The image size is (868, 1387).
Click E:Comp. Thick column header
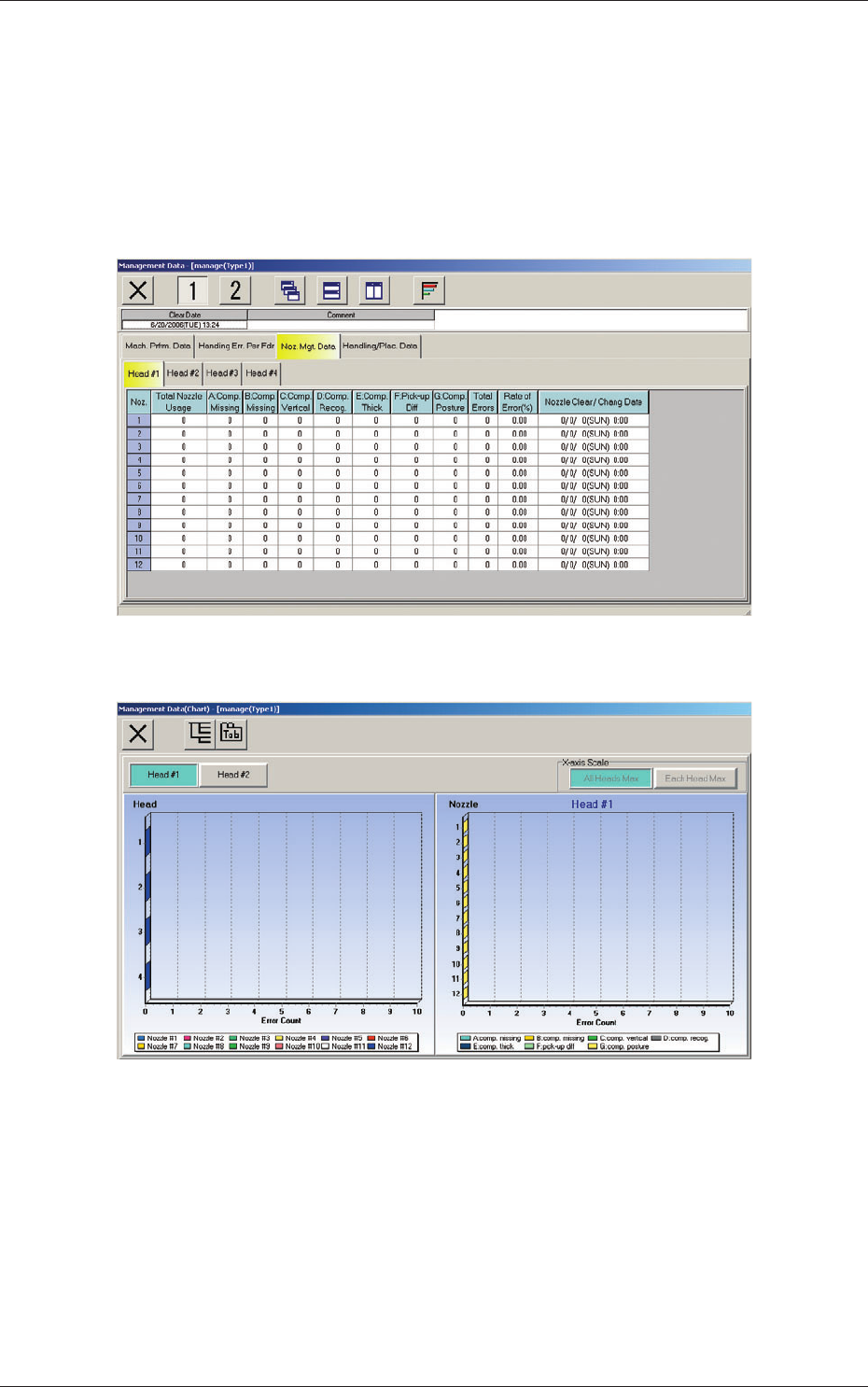click(x=371, y=402)
